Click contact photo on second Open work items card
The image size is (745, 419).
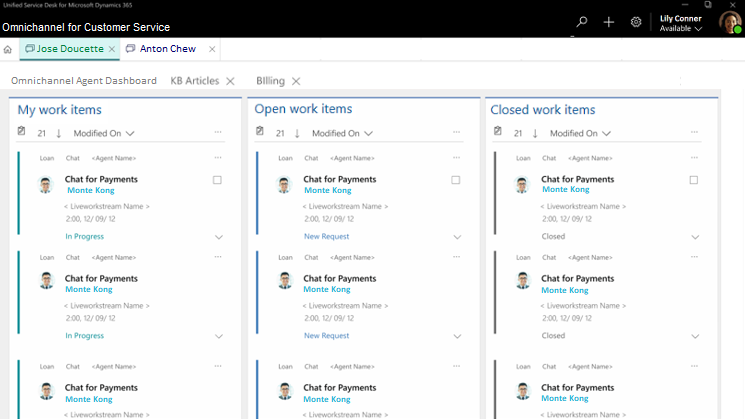tap(285, 280)
